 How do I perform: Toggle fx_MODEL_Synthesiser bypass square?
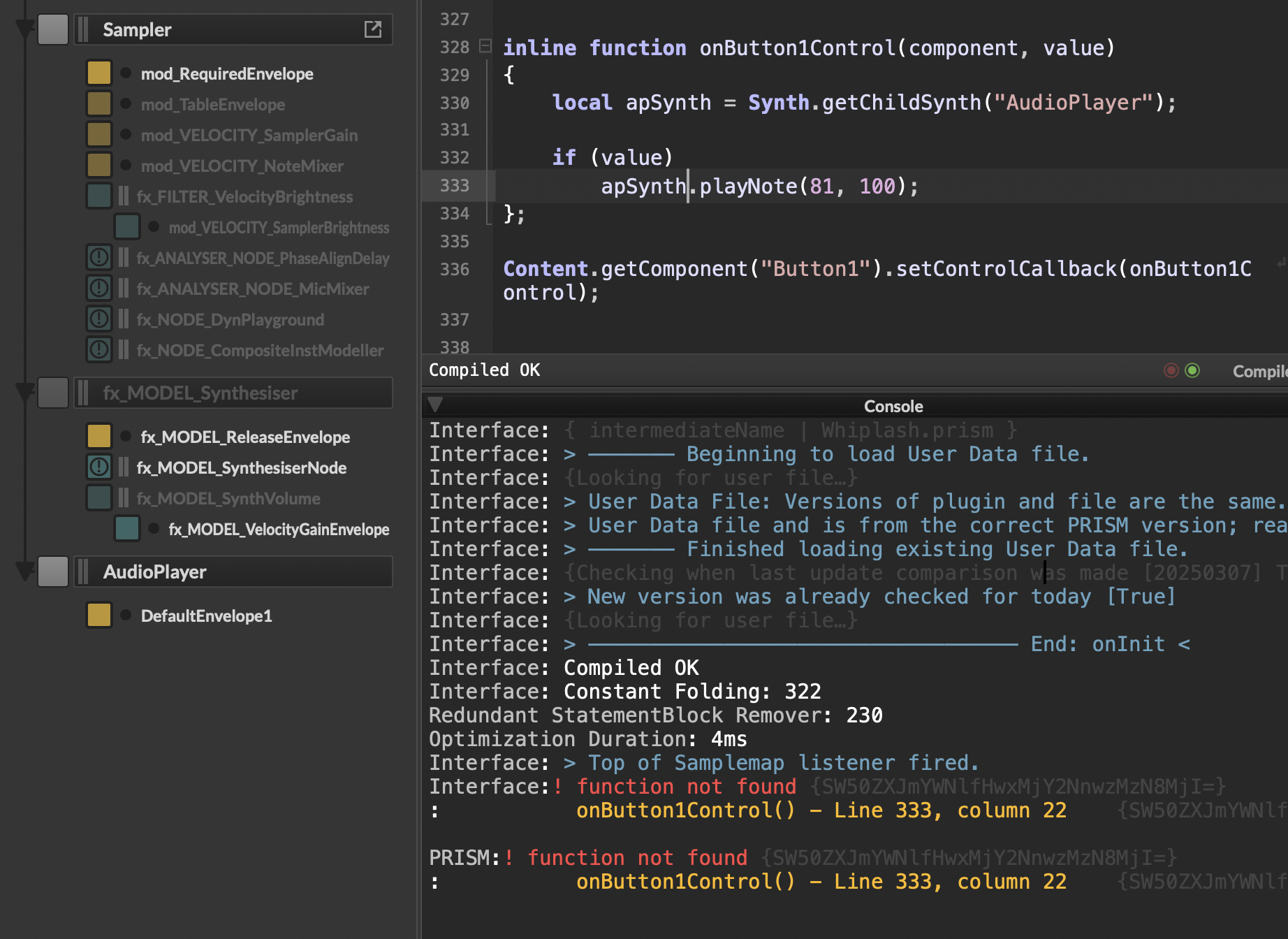[x=53, y=393]
